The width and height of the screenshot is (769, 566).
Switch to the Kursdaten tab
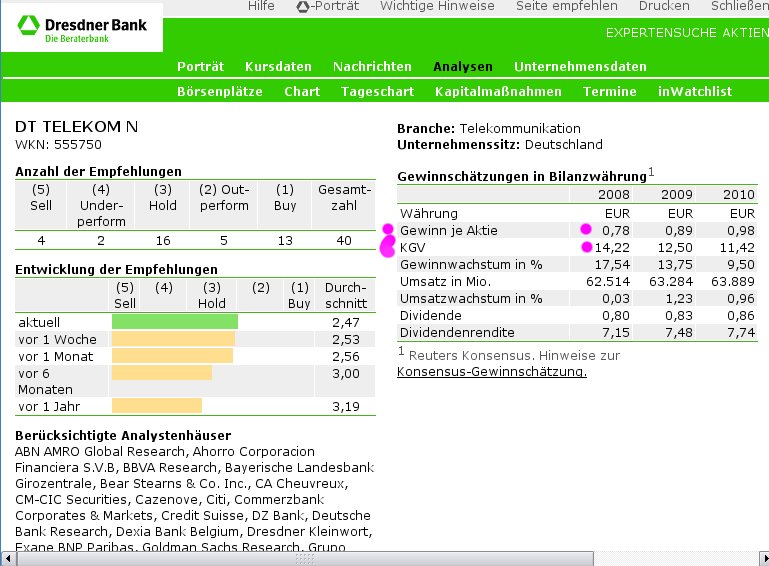tap(278, 66)
